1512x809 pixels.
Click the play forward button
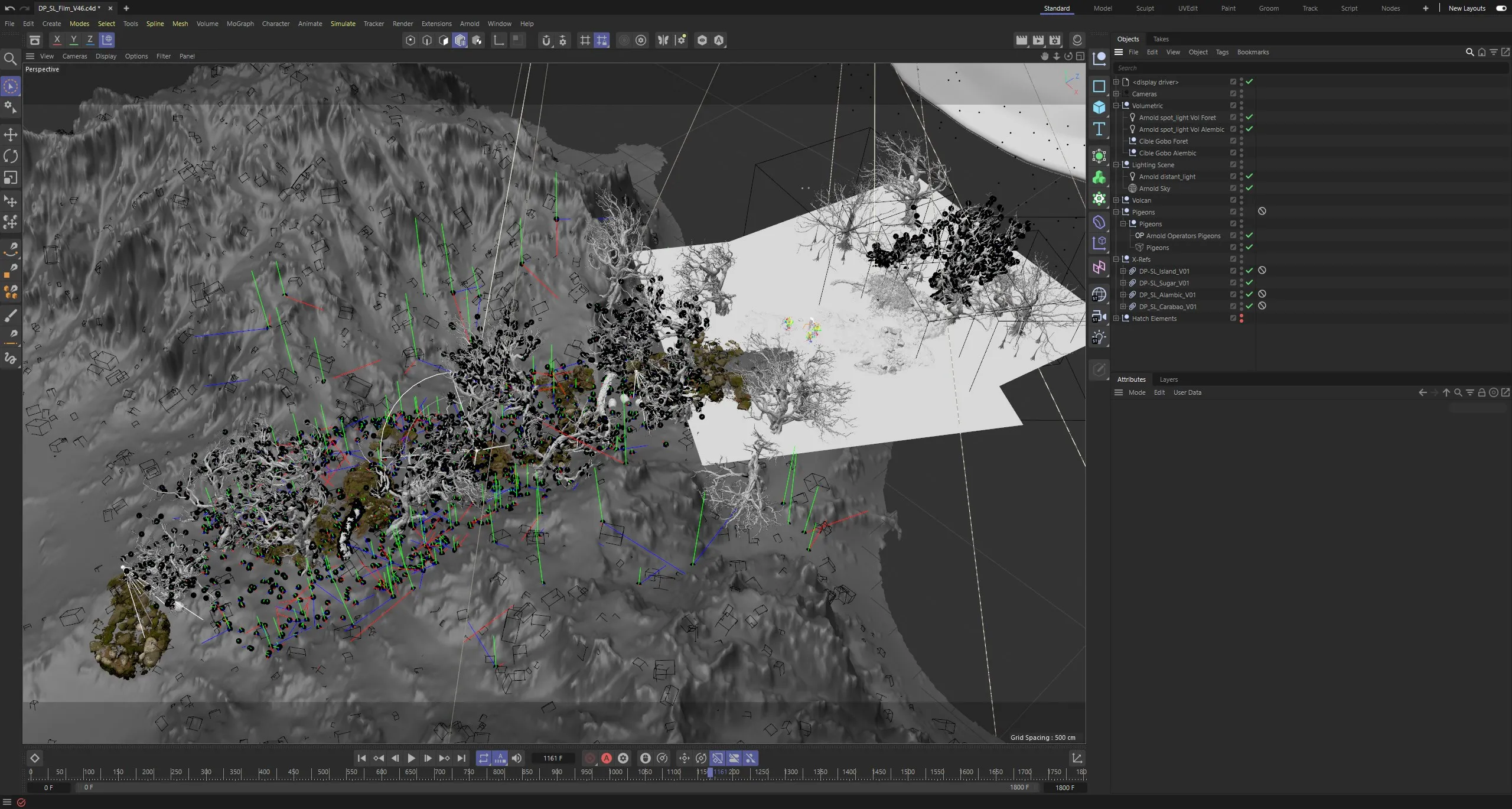[x=412, y=758]
